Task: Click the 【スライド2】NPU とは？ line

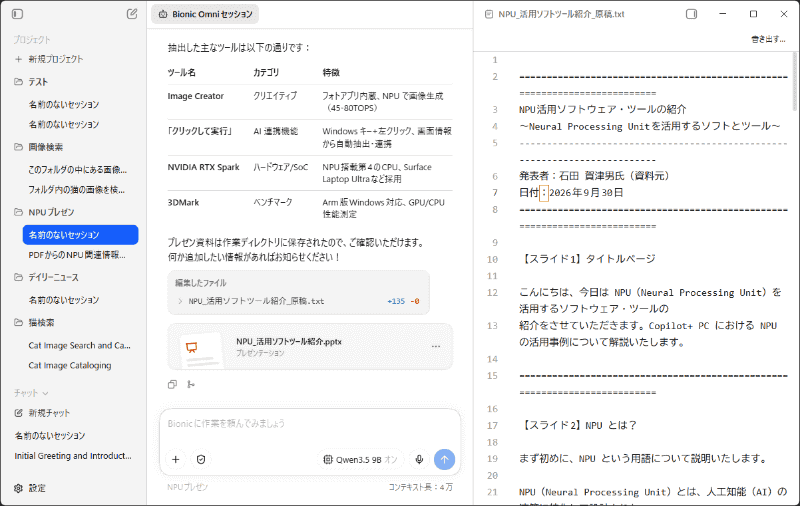Action: click(578, 425)
